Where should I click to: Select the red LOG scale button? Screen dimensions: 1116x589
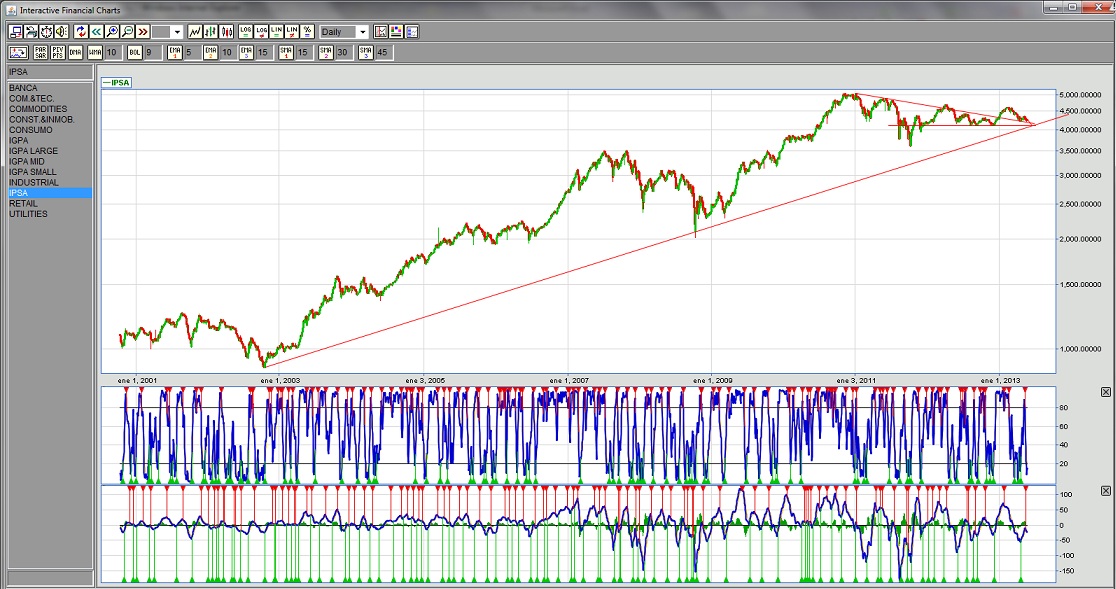pos(261,32)
